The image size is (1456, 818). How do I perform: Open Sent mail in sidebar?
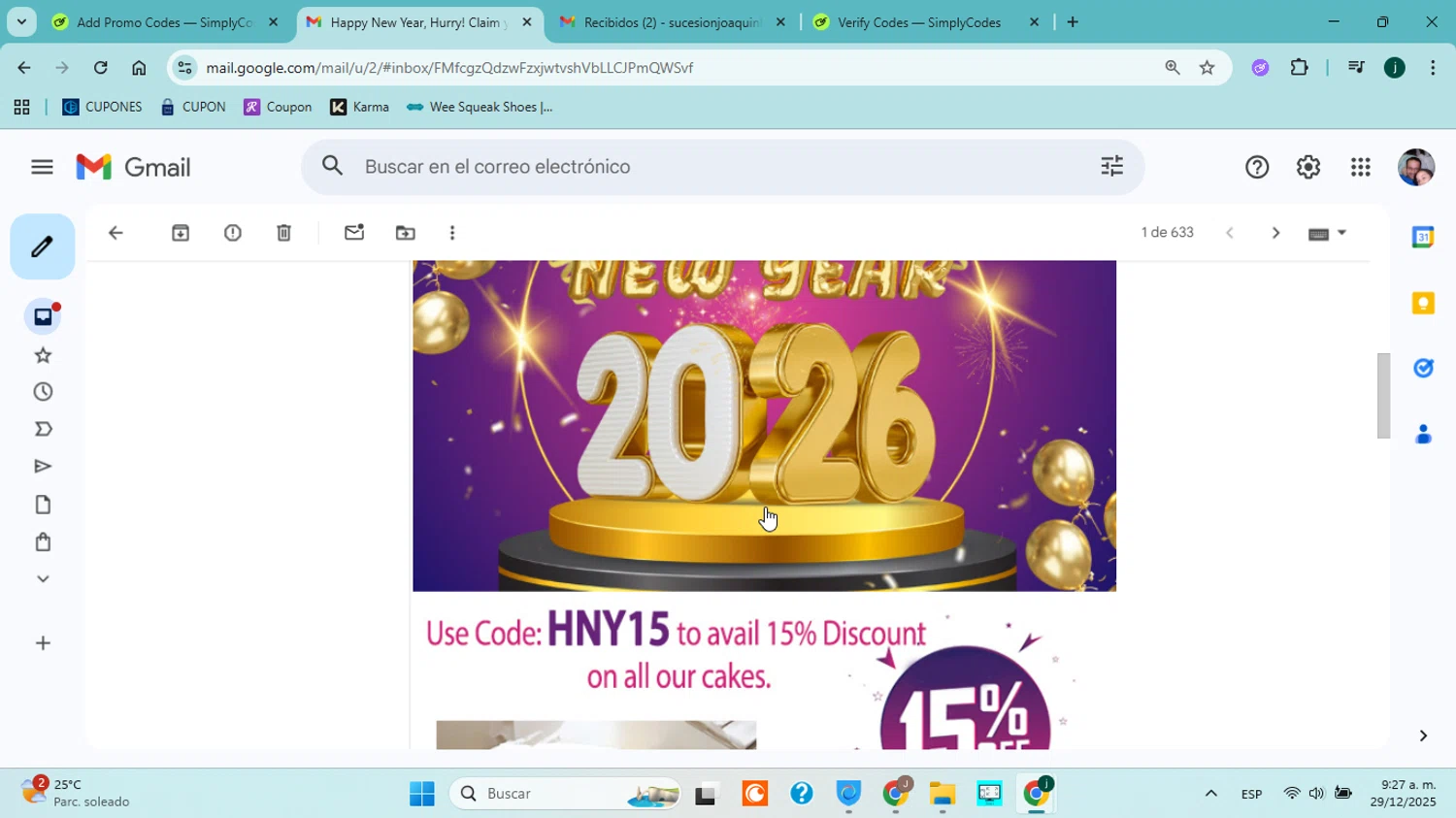point(43,467)
